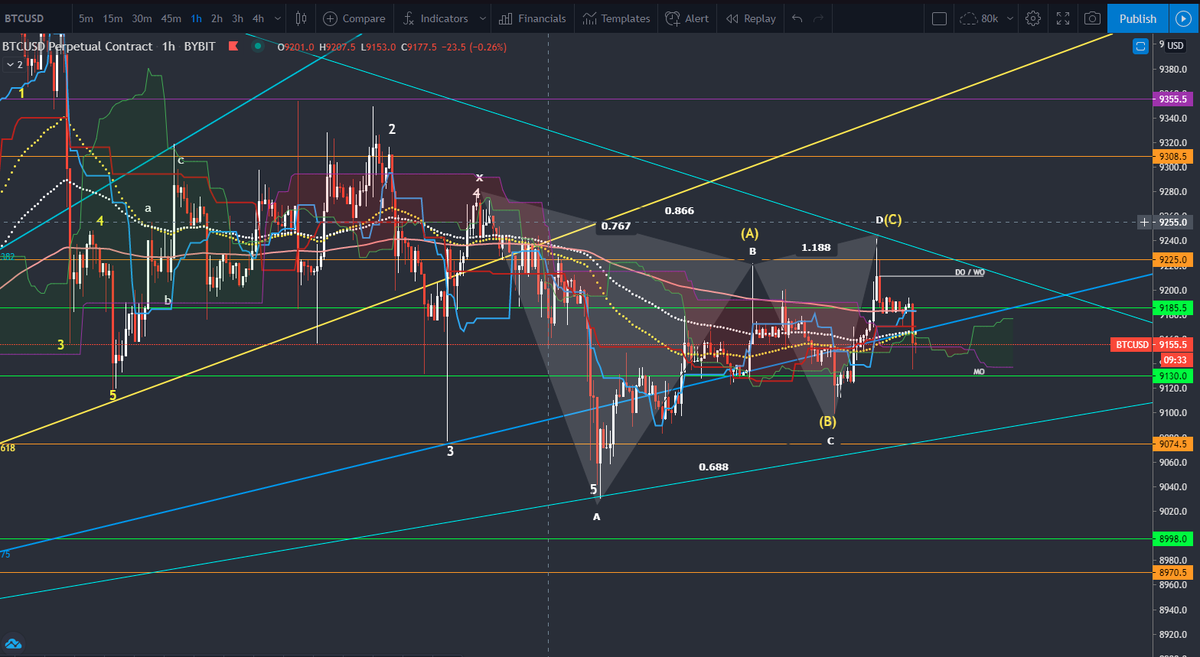1200x657 pixels.
Task: Click the 9185.5 green price label
Action: [1172, 308]
